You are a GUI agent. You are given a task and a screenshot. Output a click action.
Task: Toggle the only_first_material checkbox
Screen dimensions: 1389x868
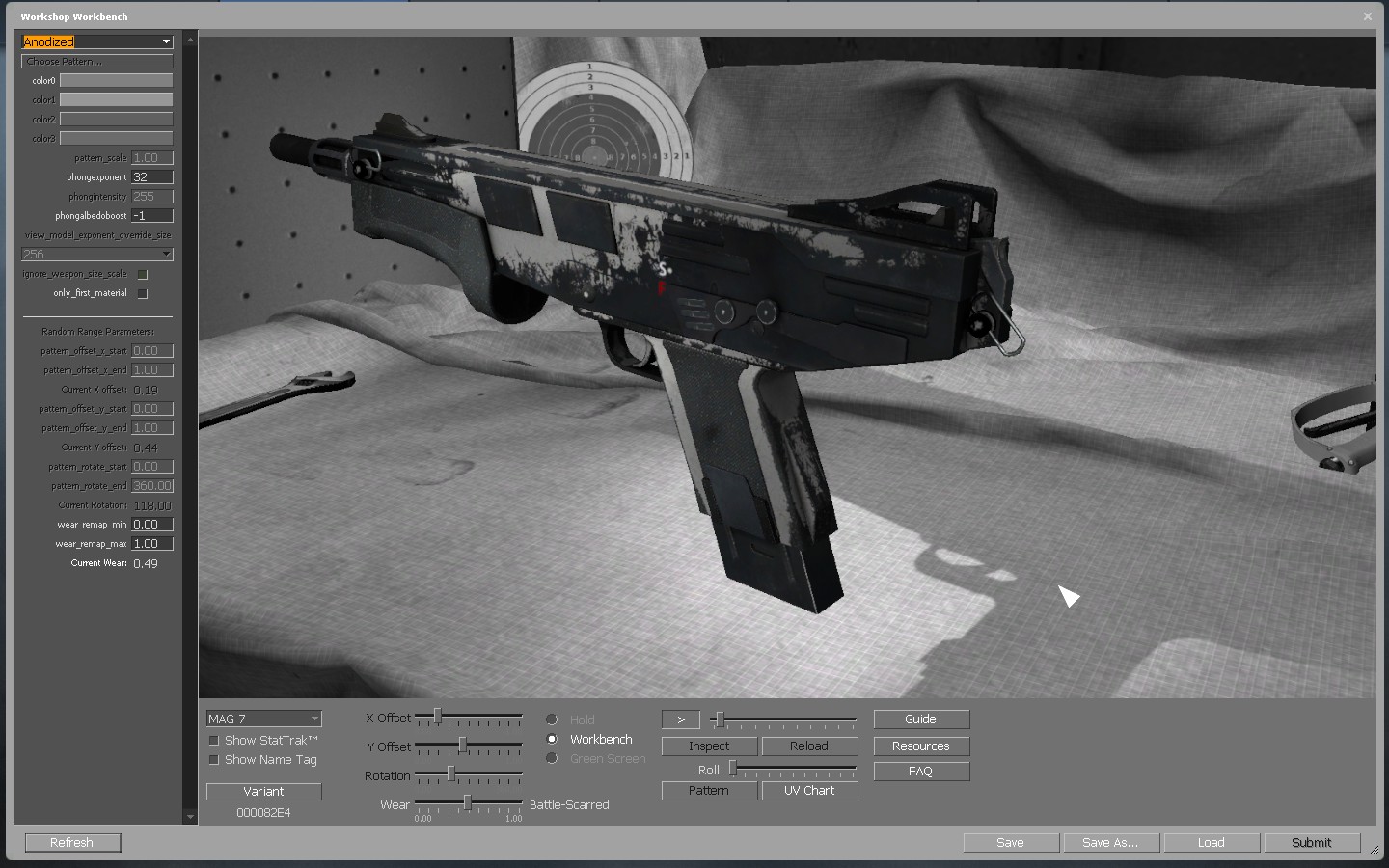pos(142,293)
